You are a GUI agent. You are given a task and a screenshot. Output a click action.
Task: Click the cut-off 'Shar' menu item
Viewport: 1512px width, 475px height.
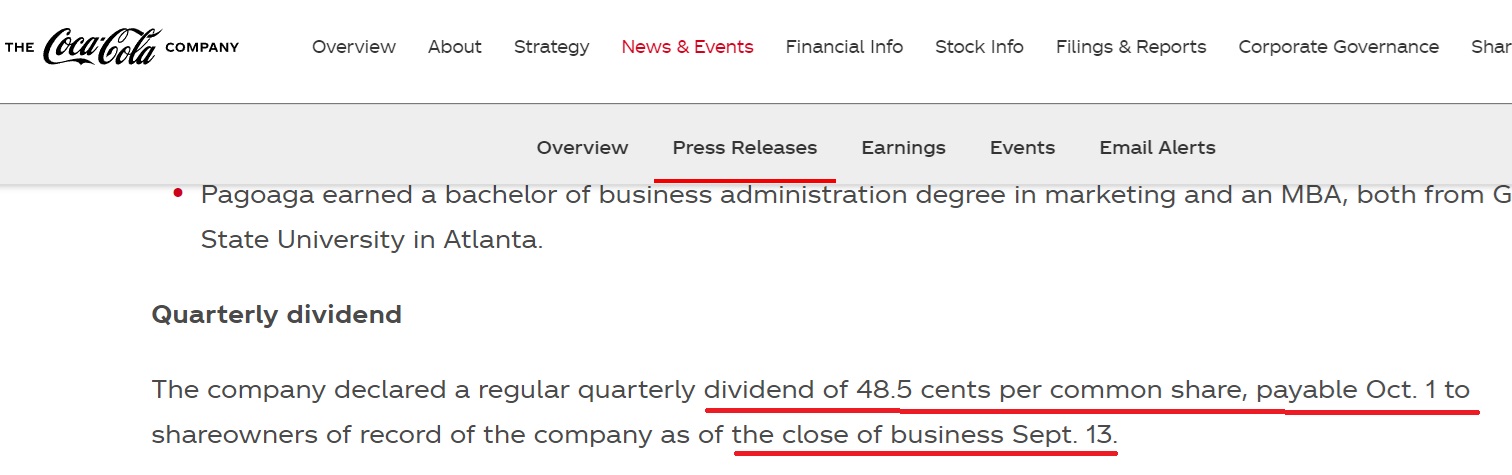point(1491,47)
